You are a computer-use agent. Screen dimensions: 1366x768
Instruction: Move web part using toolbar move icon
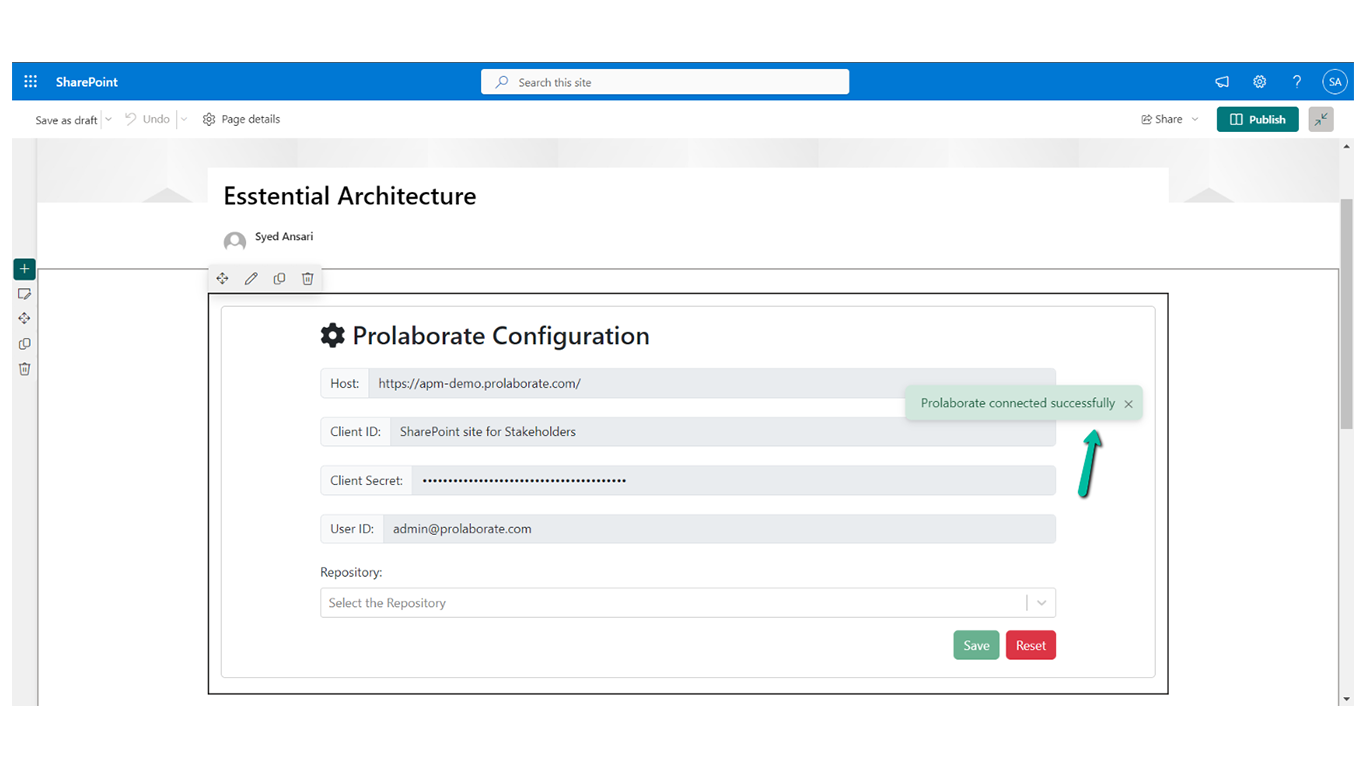point(222,279)
